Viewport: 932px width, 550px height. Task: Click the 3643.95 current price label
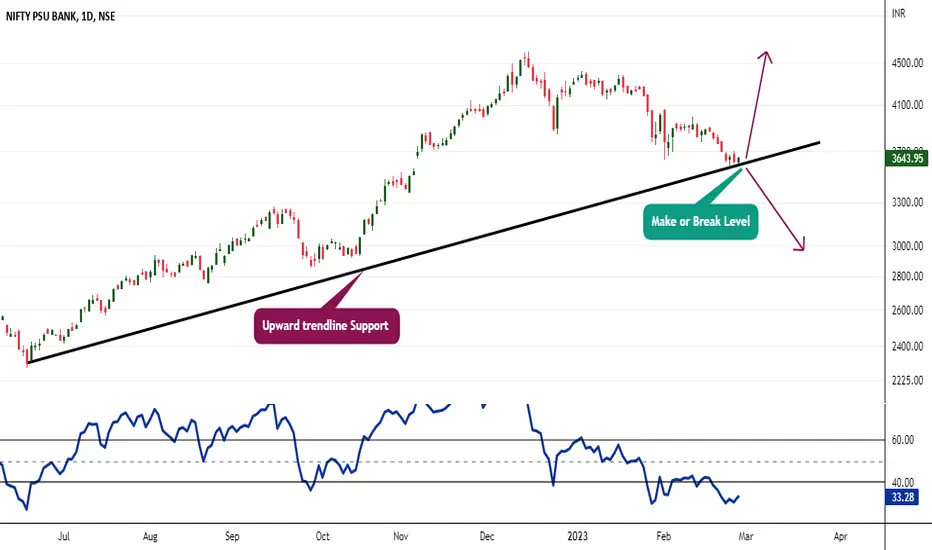tap(906, 158)
